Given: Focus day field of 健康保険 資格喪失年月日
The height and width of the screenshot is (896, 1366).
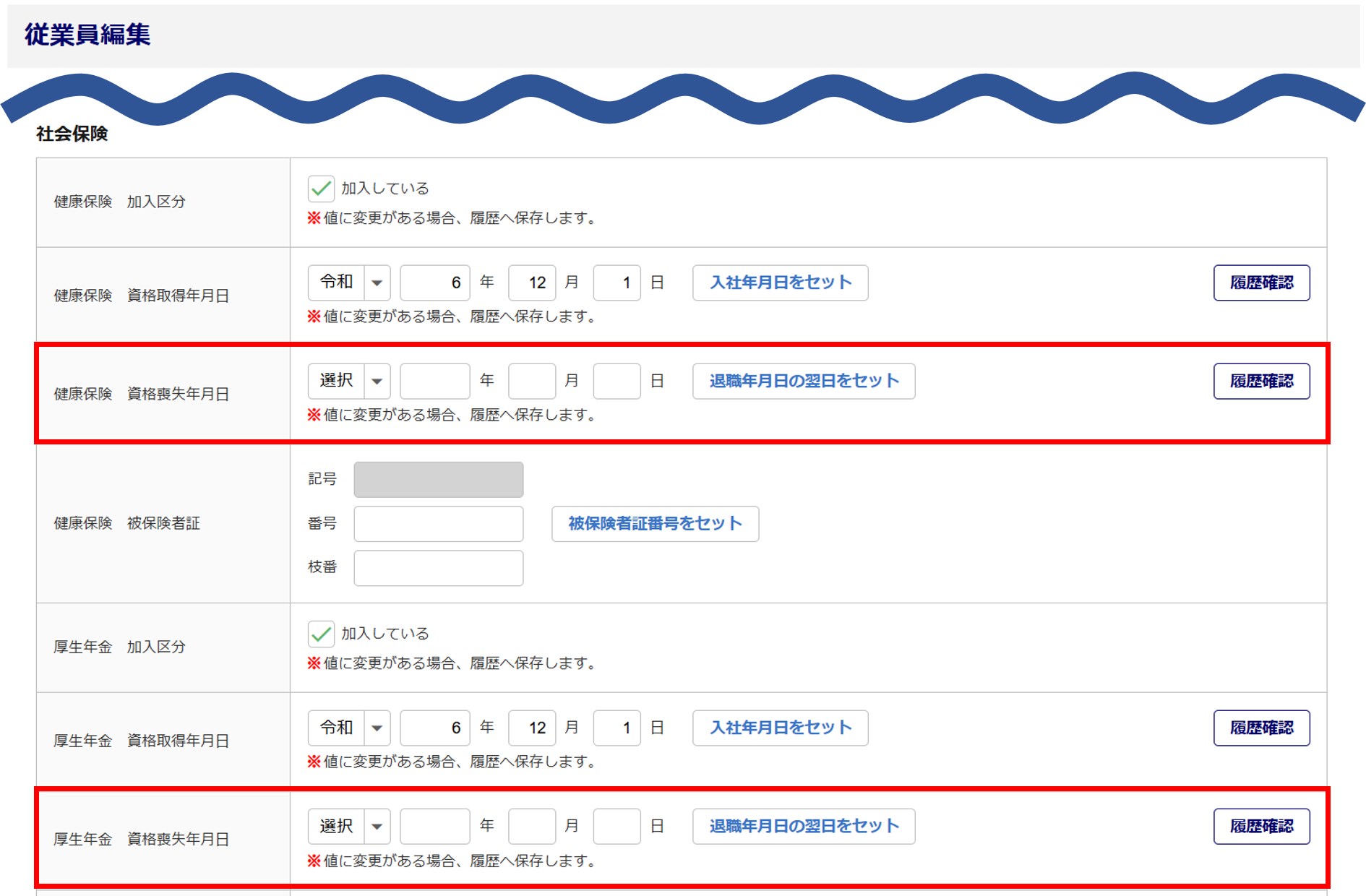Looking at the screenshot, I should pyautogui.click(x=617, y=381).
